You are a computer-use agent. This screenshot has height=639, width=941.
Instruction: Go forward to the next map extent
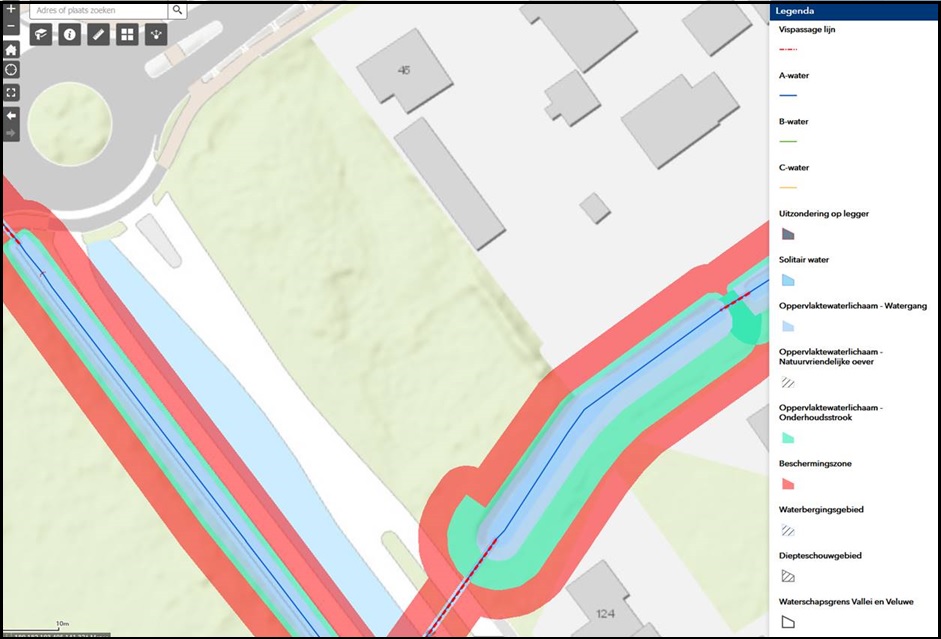(11, 133)
